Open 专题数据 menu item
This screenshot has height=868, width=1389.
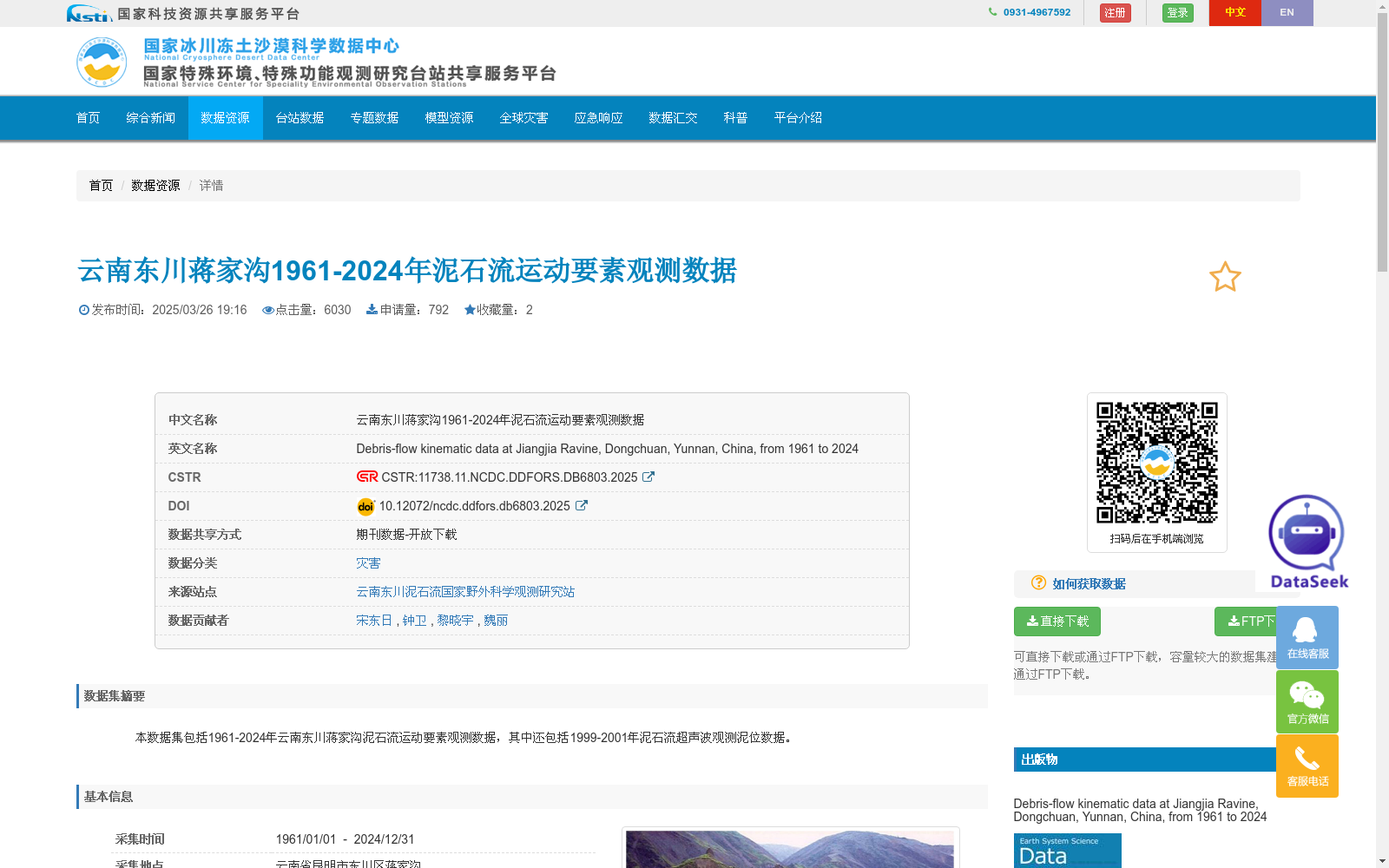375,118
